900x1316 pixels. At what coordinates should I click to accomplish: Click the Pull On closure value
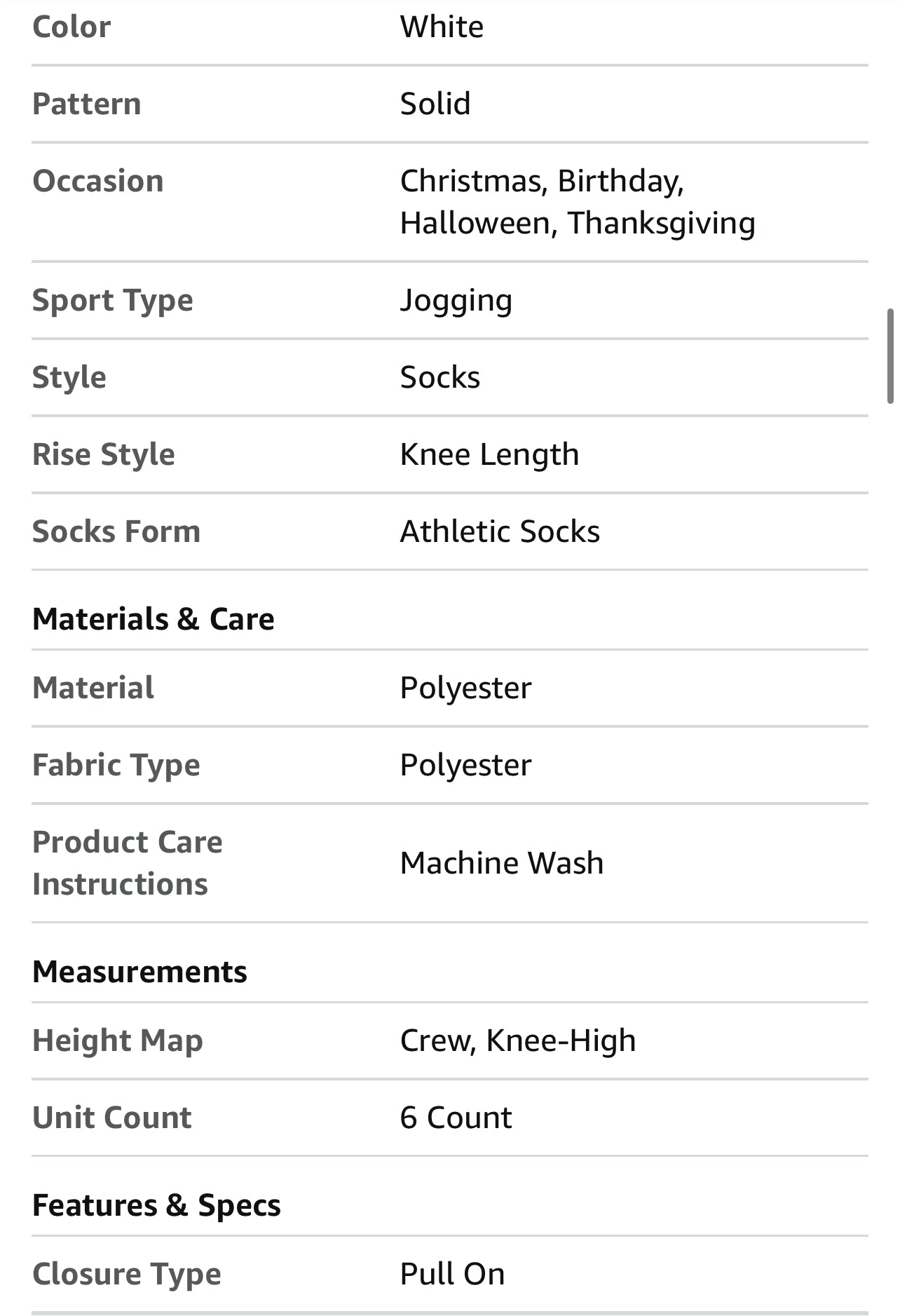452,1274
